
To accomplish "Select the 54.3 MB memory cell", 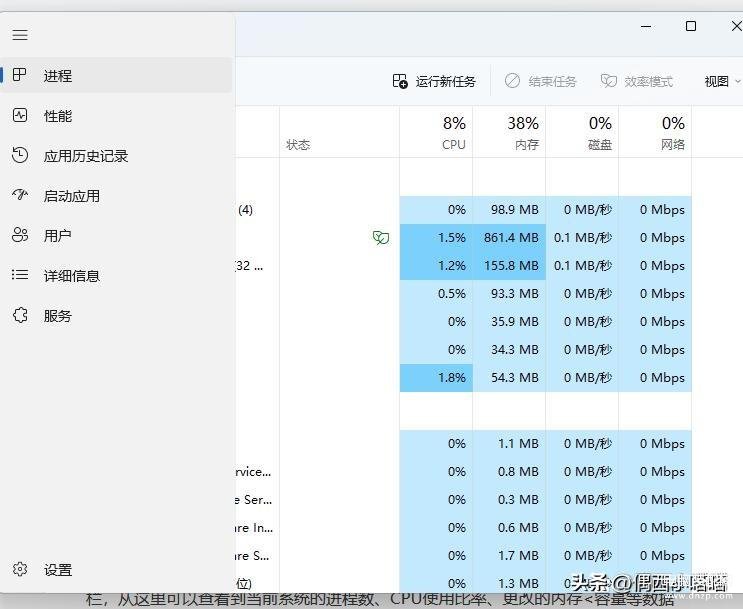I will [x=509, y=378].
